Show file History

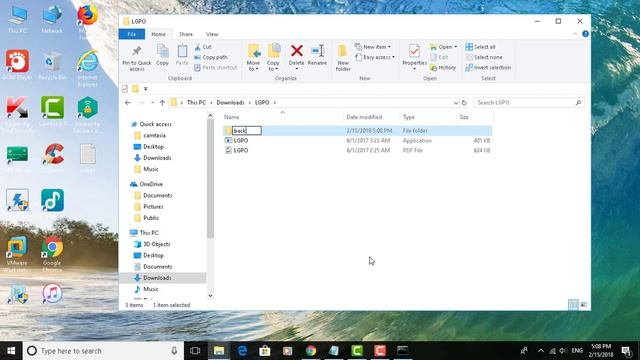(x=443, y=67)
